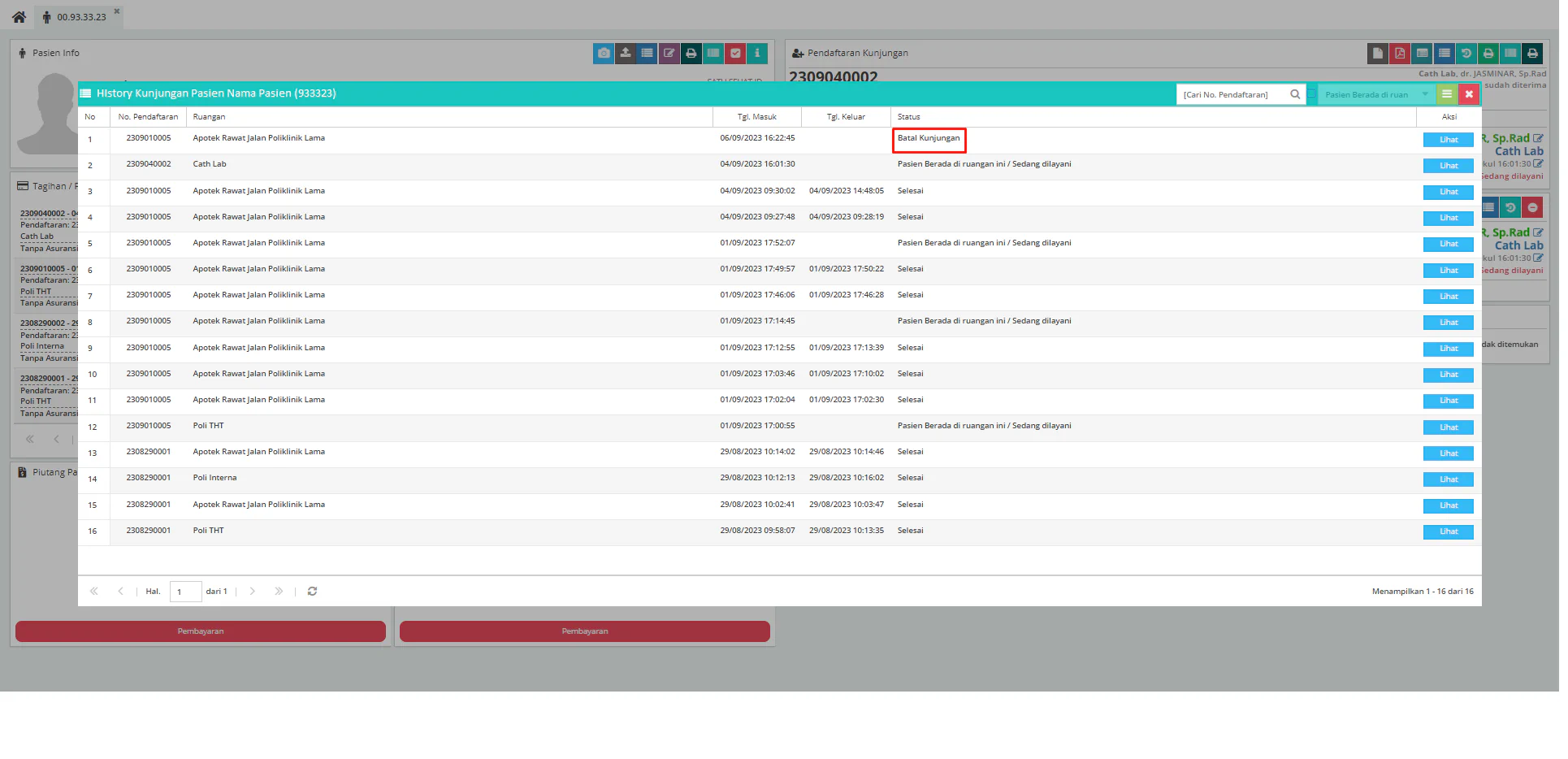This screenshot has height=759, width=1568.
Task: Click the edit icon next to second Sp.Rad doctor name
Action: click(1538, 233)
